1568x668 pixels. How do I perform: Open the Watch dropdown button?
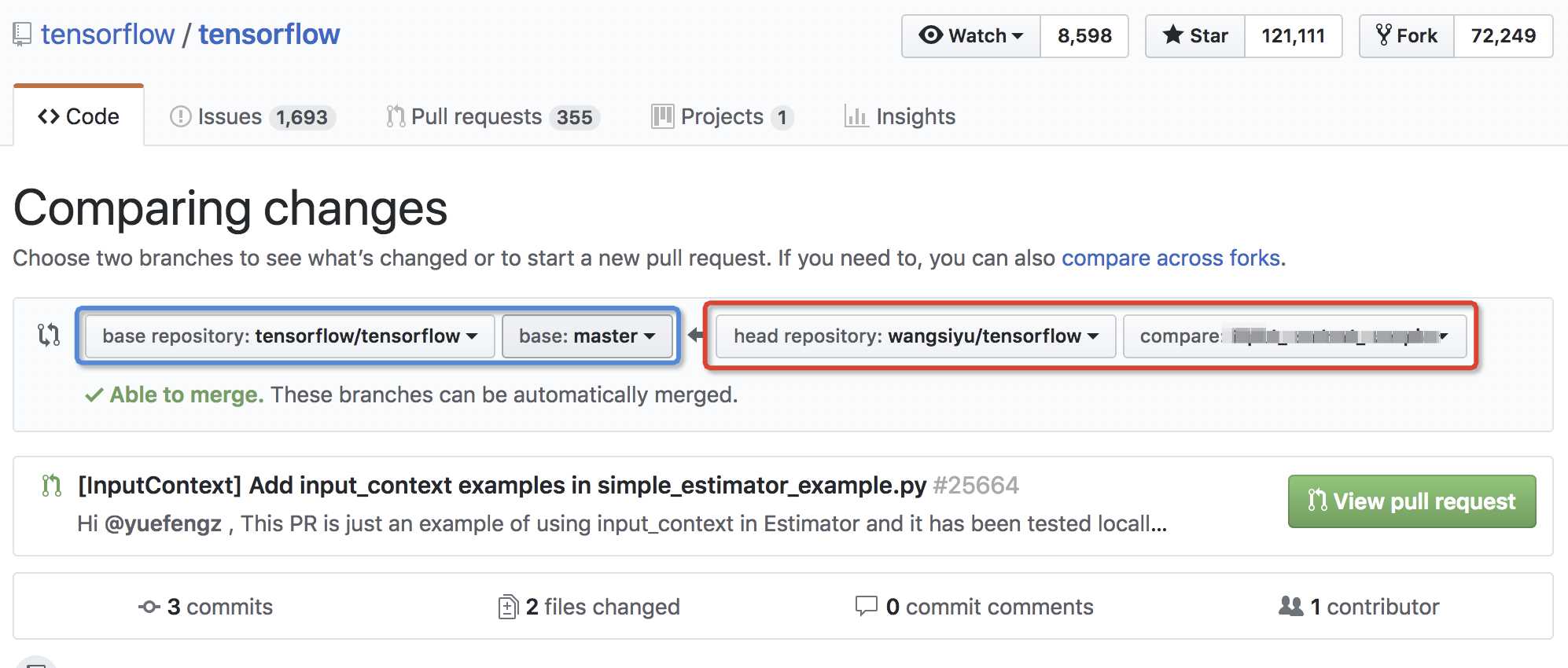click(971, 36)
